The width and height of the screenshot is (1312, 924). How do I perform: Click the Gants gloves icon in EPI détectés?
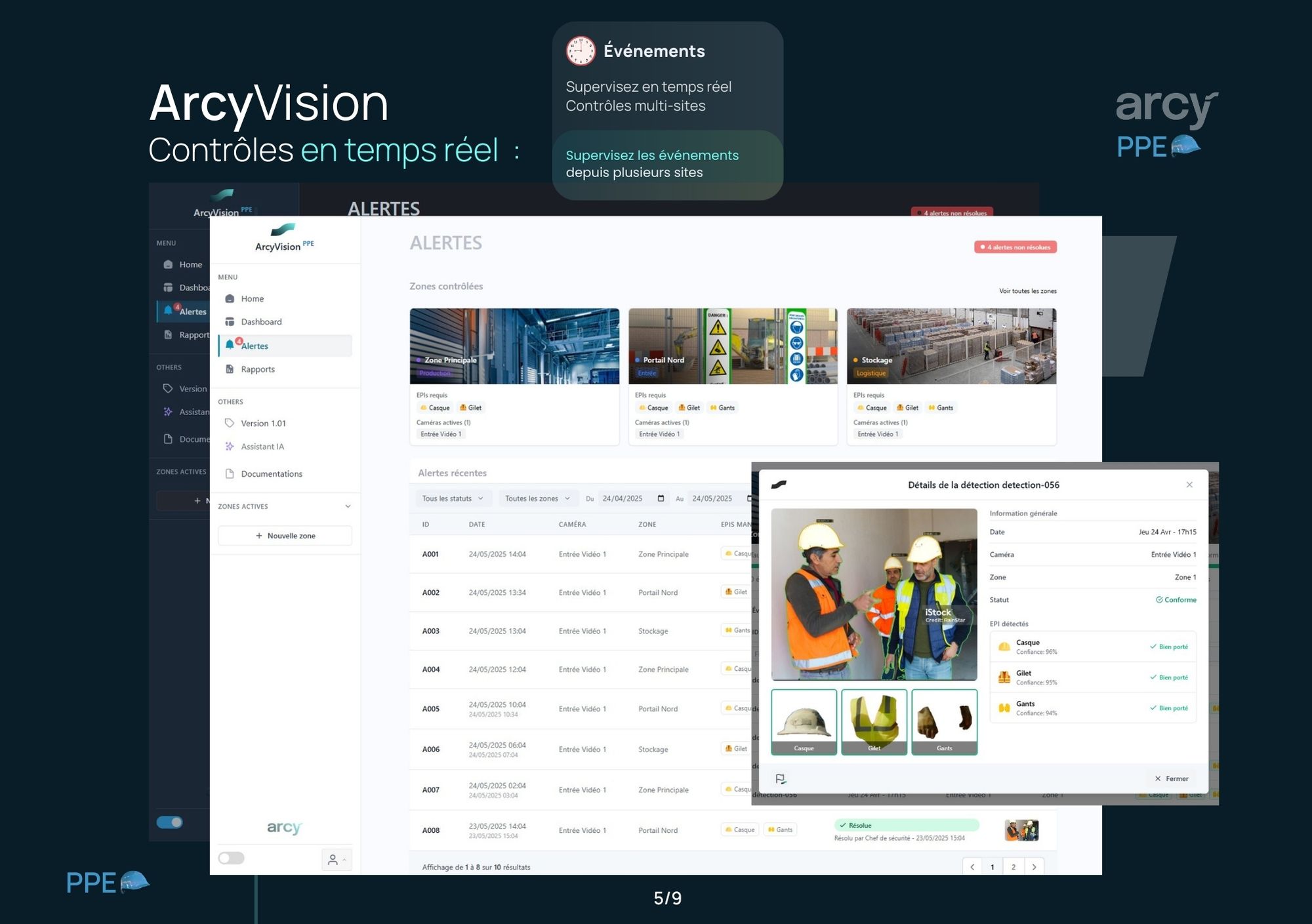(x=1004, y=708)
